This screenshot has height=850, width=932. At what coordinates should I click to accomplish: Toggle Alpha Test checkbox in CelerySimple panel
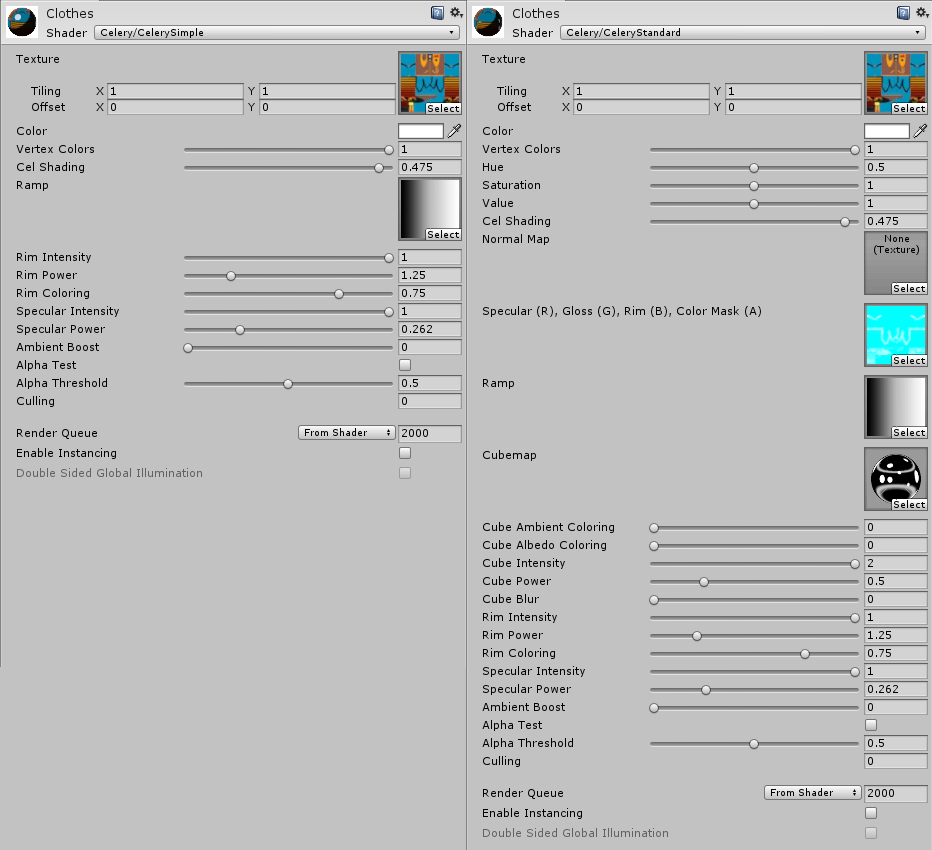(x=405, y=365)
